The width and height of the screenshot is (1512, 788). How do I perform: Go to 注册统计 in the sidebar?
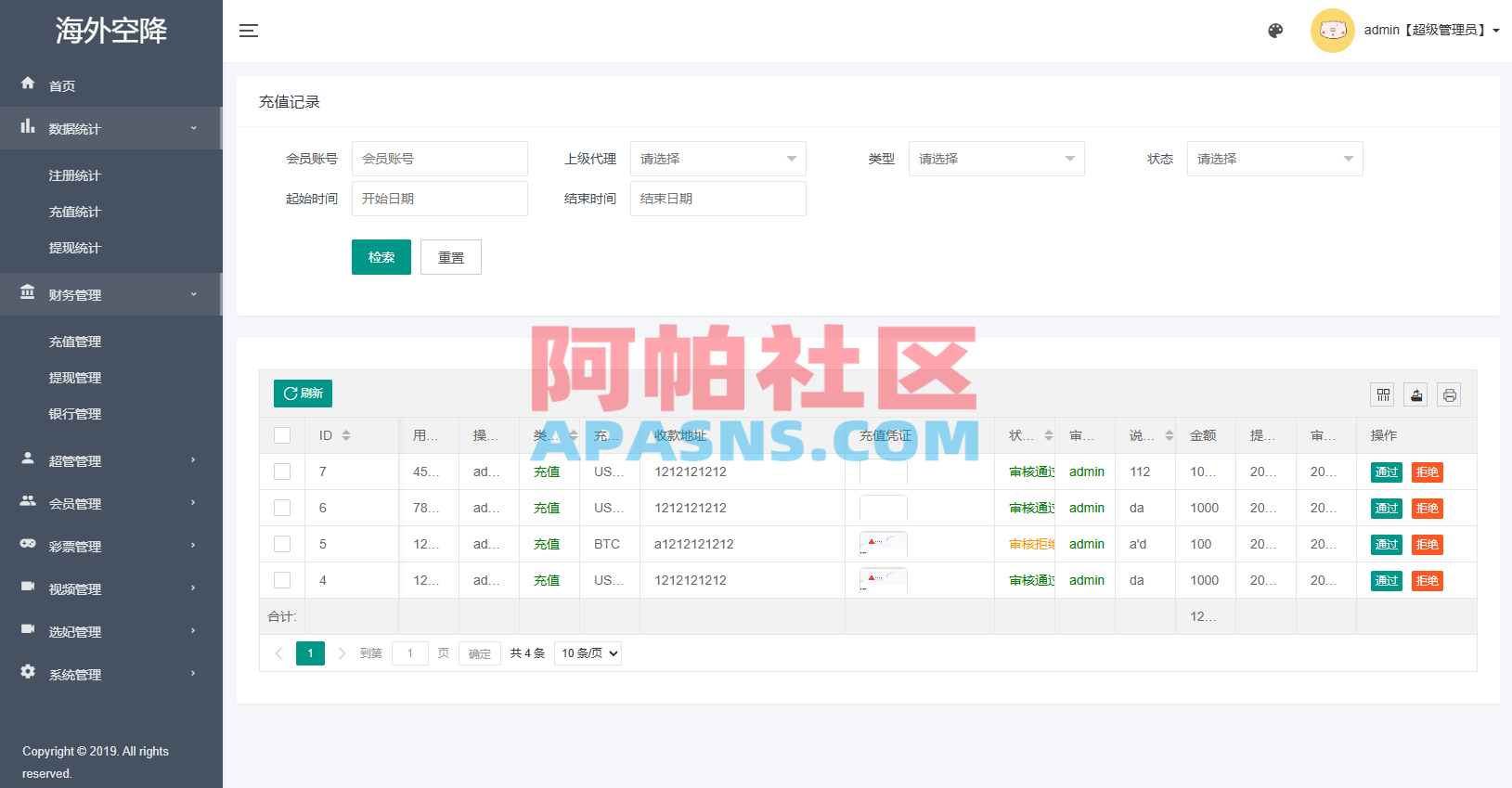75,175
